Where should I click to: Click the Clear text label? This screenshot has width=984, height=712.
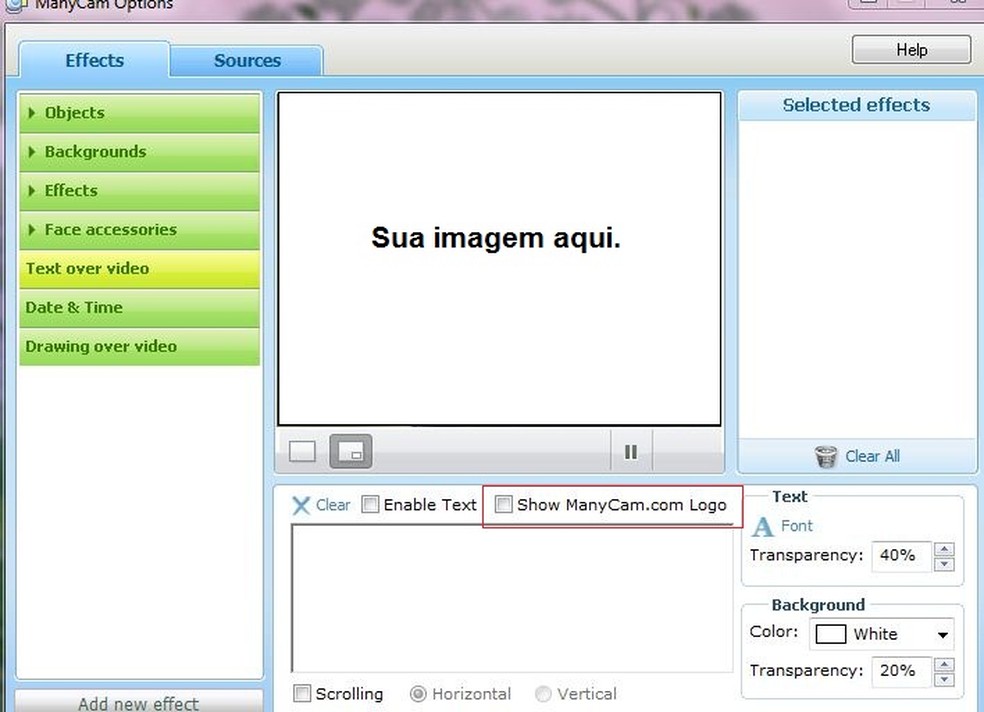pyautogui.click(x=333, y=505)
